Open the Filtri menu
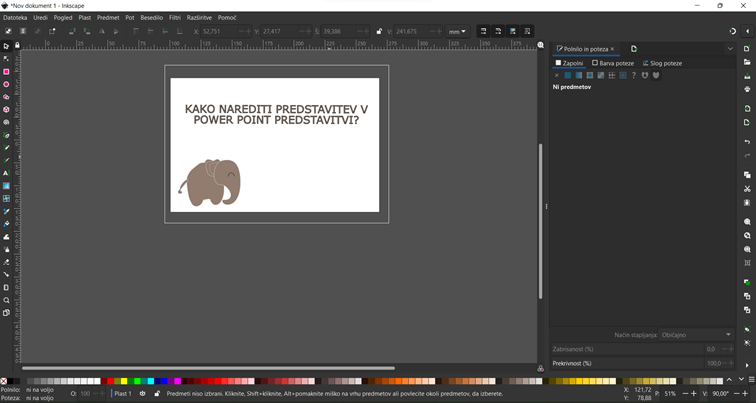This screenshot has width=756, height=403. pyautogui.click(x=175, y=17)
